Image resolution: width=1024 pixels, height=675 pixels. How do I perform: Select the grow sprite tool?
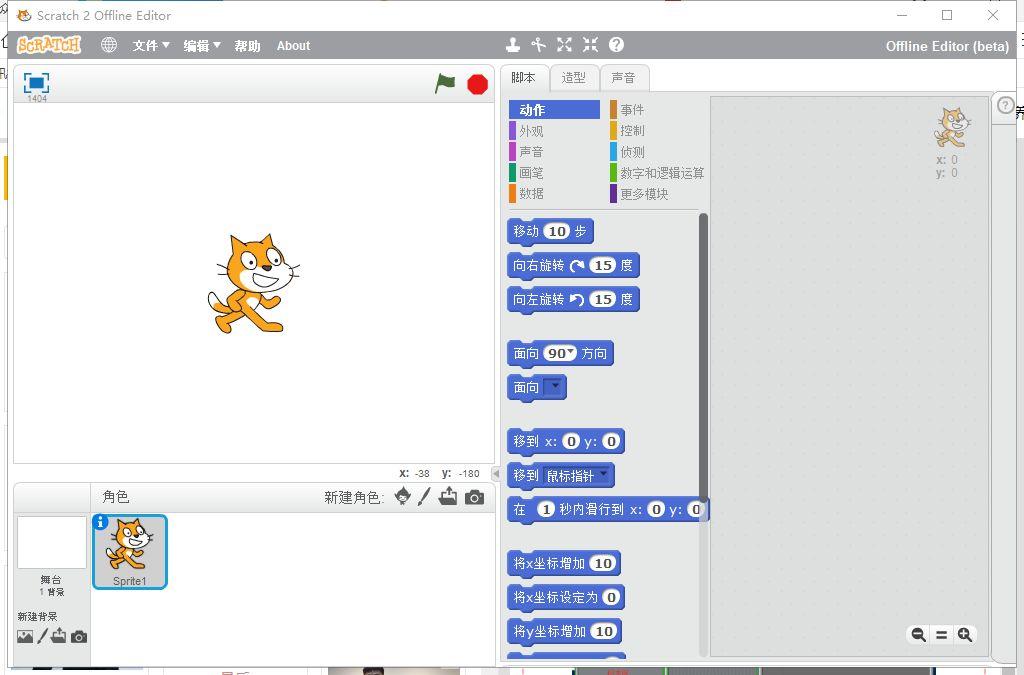point(565,45)
